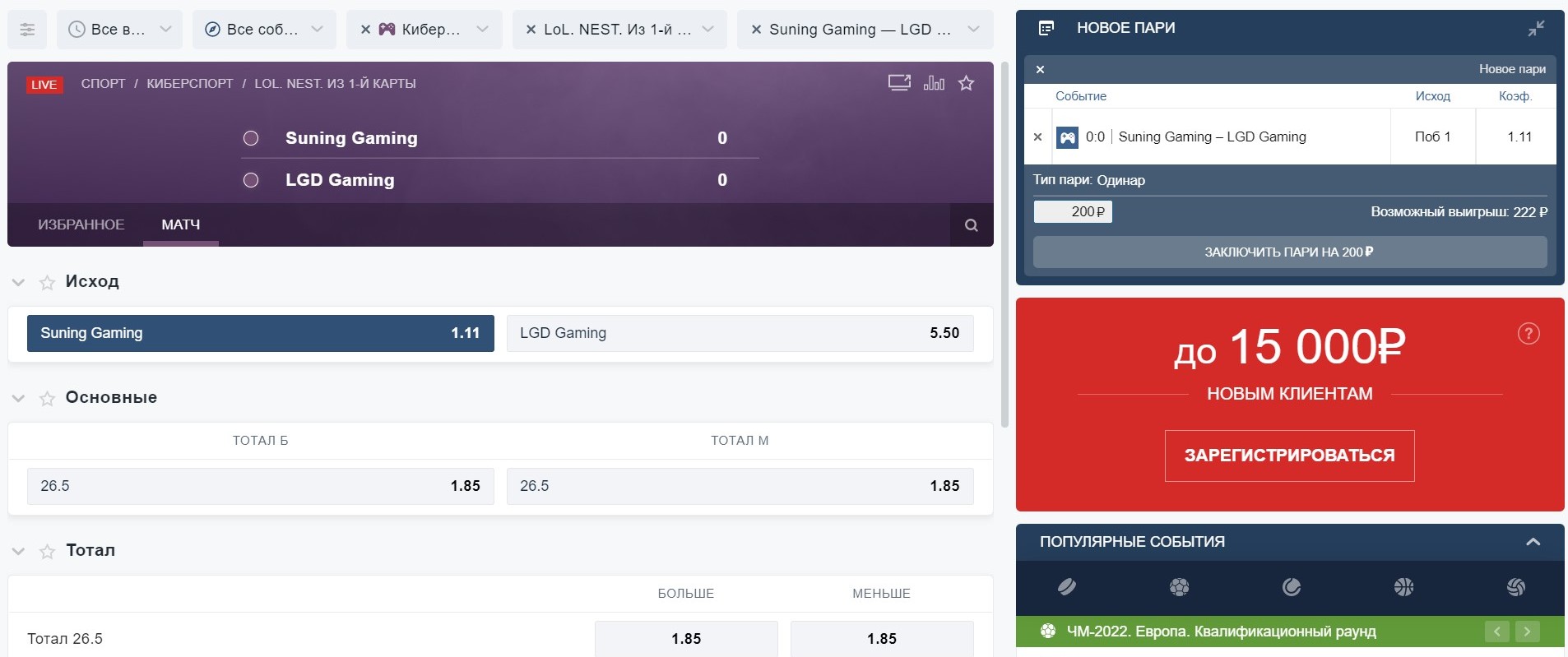
Task: Collapse the Тотал market section
Action: (x=18, y=551)
